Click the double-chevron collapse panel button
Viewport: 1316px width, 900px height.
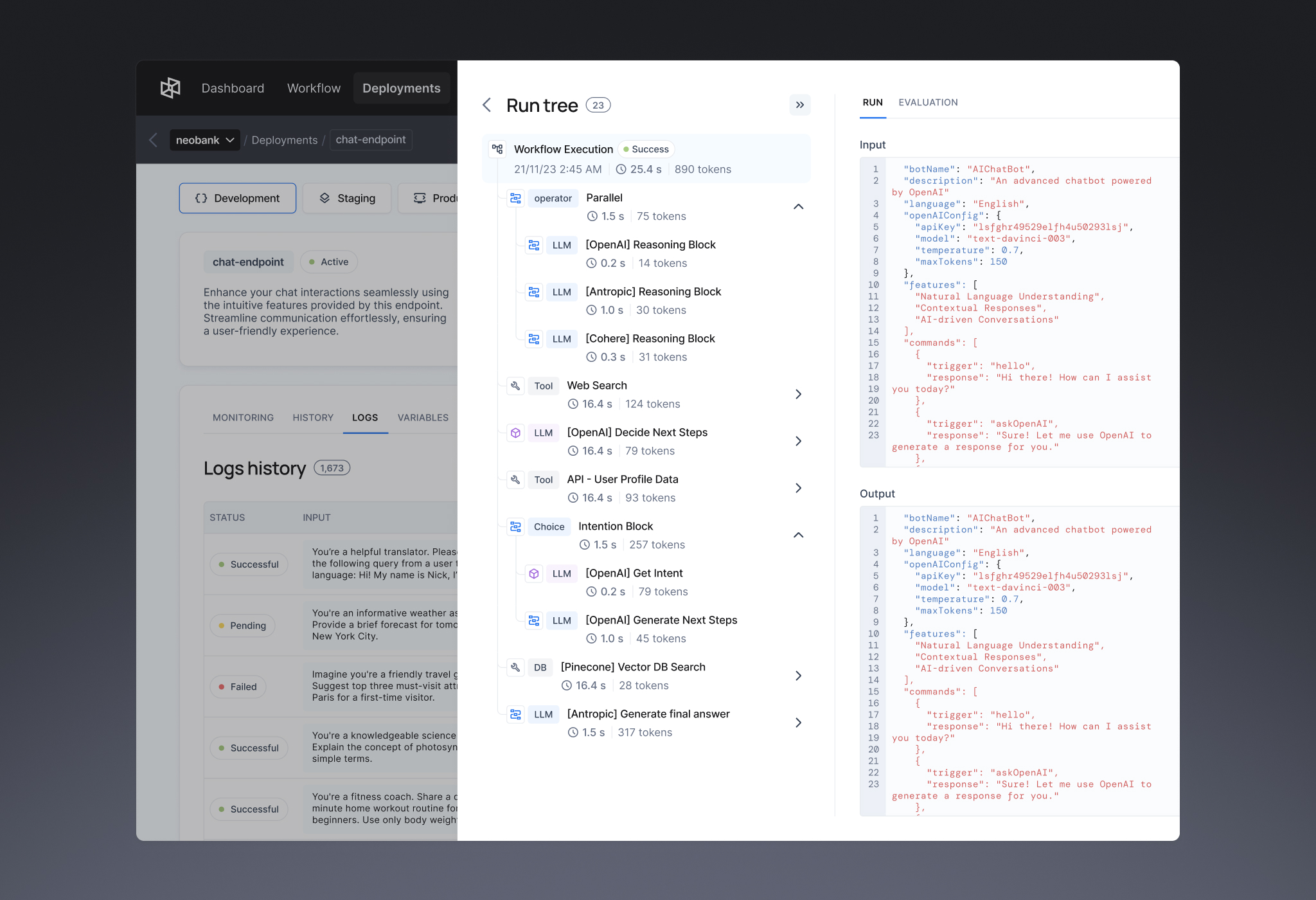click(799, 105)
